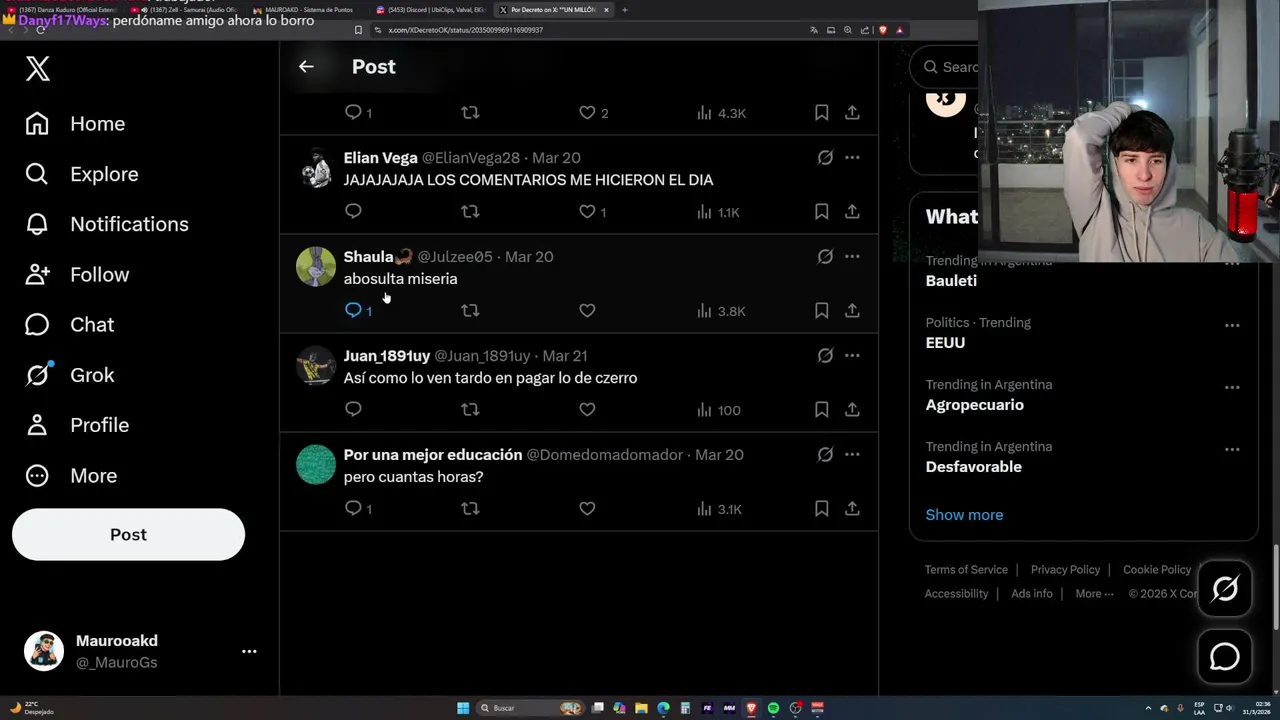Open account menu next to Maurooakd
The image size is (1280, 720).
249,651
